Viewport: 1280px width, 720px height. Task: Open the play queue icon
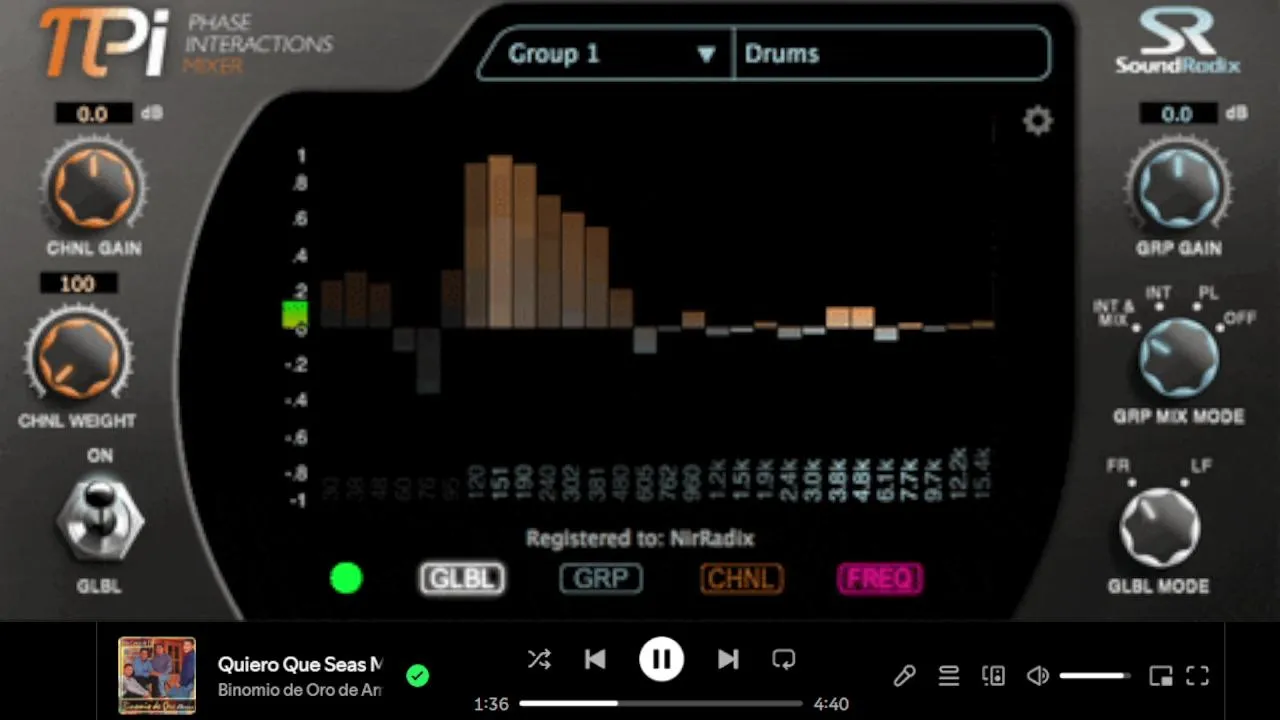[x=949, y=676]
